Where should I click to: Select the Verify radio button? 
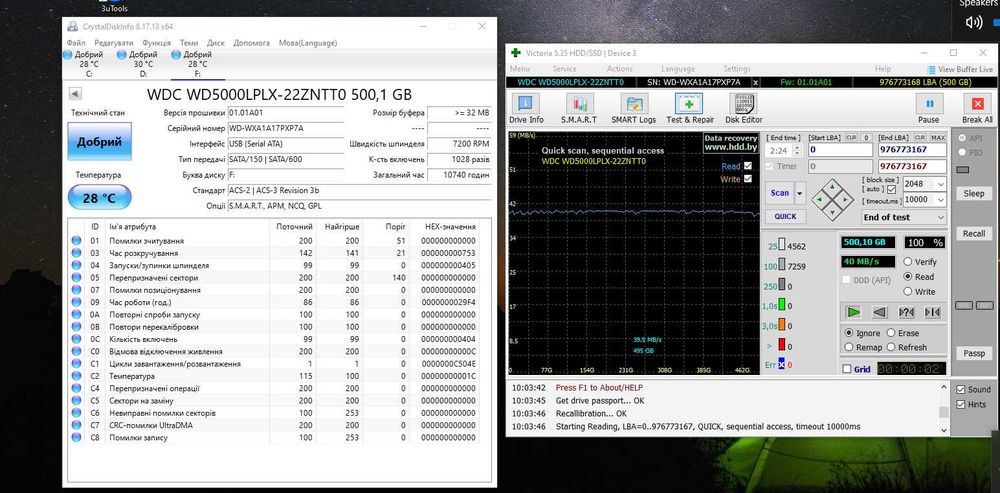pyautogui.click(x=908, y=261)
